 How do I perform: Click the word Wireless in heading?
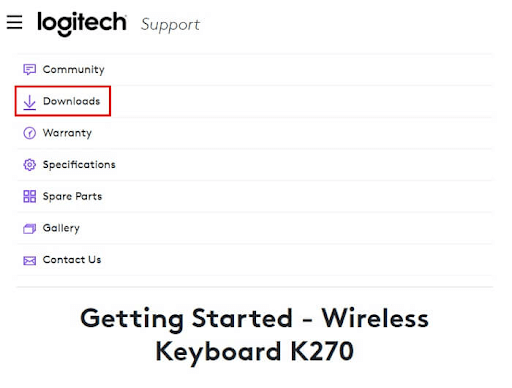coord(375,318)
